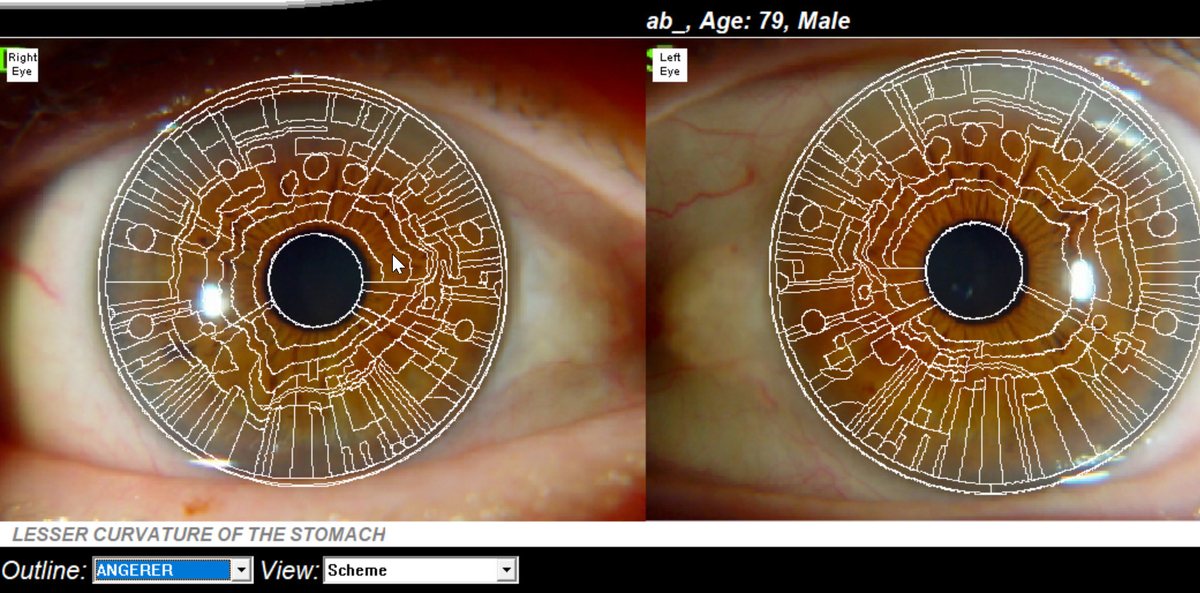Click the right eye pupil
1200x593 pixels.
point(316,281)
